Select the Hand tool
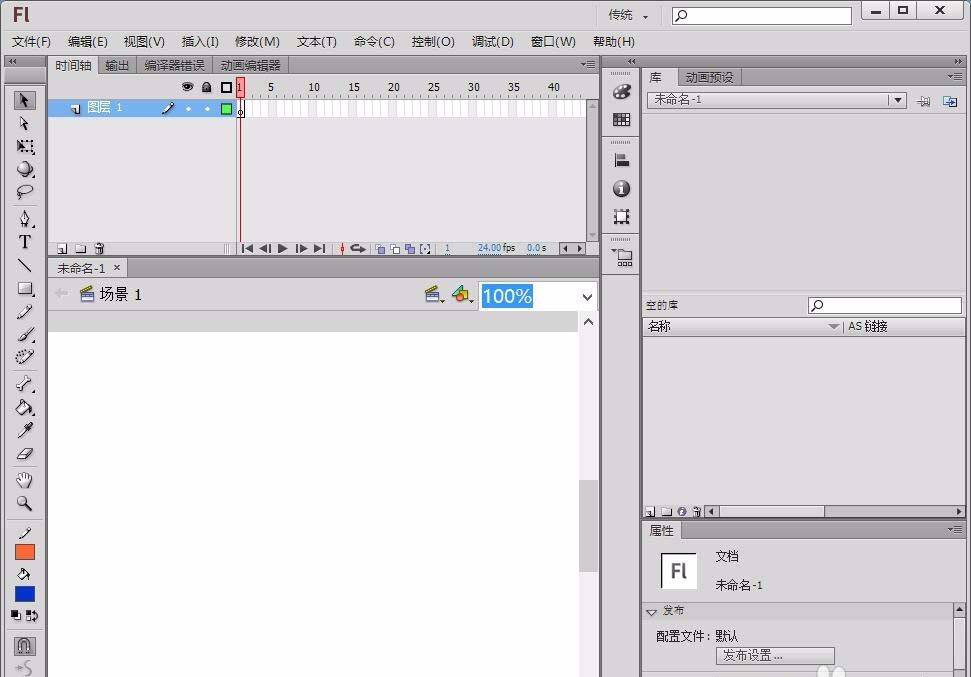This screenshot has height=677, width=971. pyautogui.click(x=24, y=480)
